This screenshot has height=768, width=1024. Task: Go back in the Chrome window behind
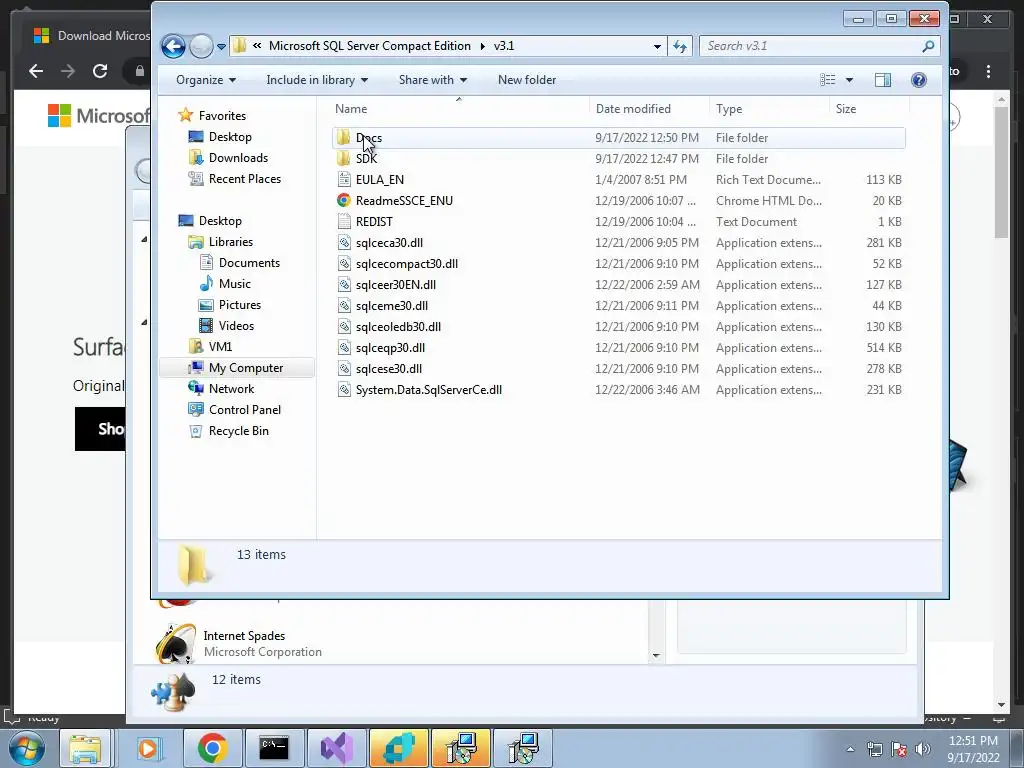point(36,71)
